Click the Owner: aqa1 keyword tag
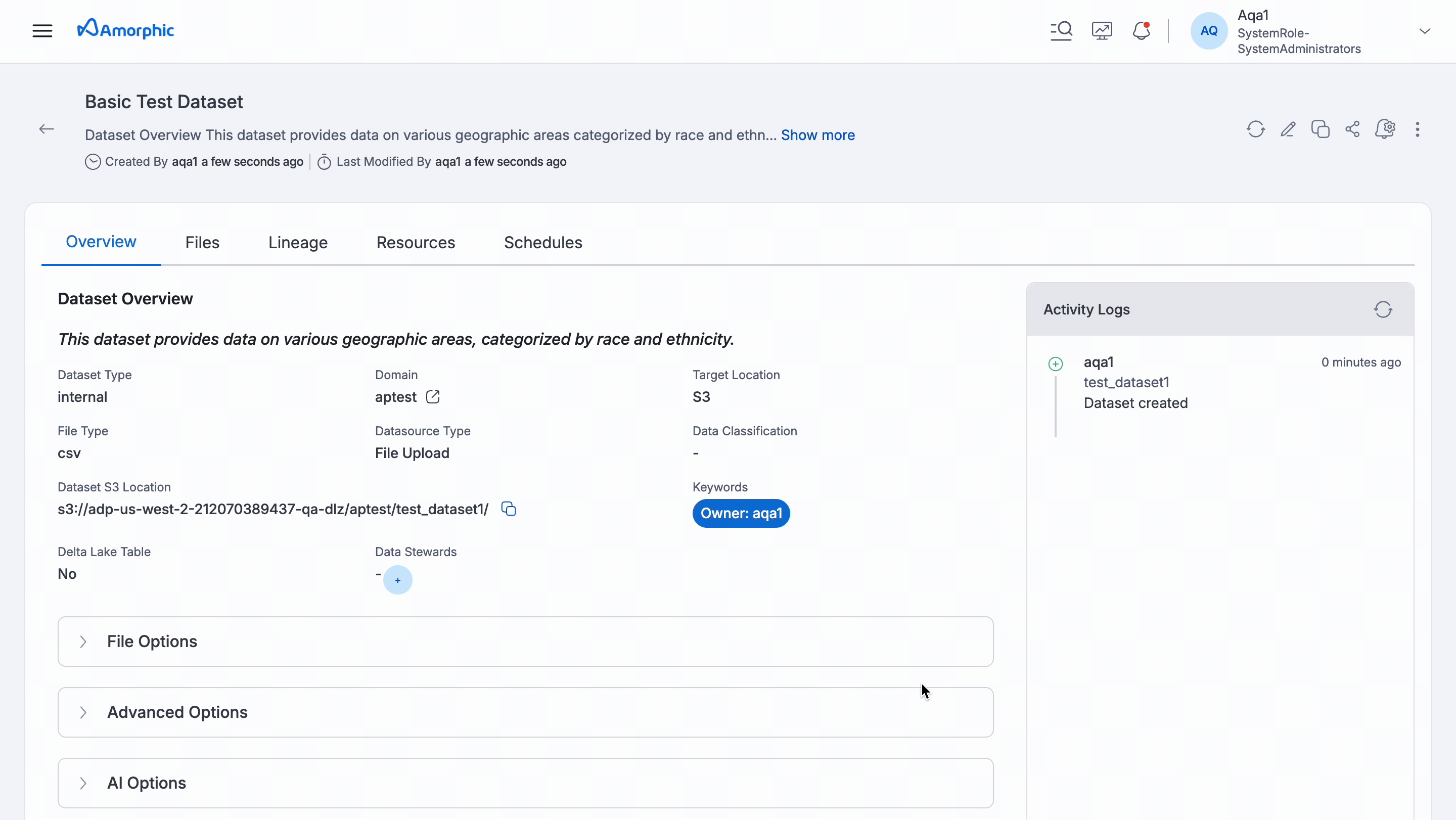 pos(741,513)
